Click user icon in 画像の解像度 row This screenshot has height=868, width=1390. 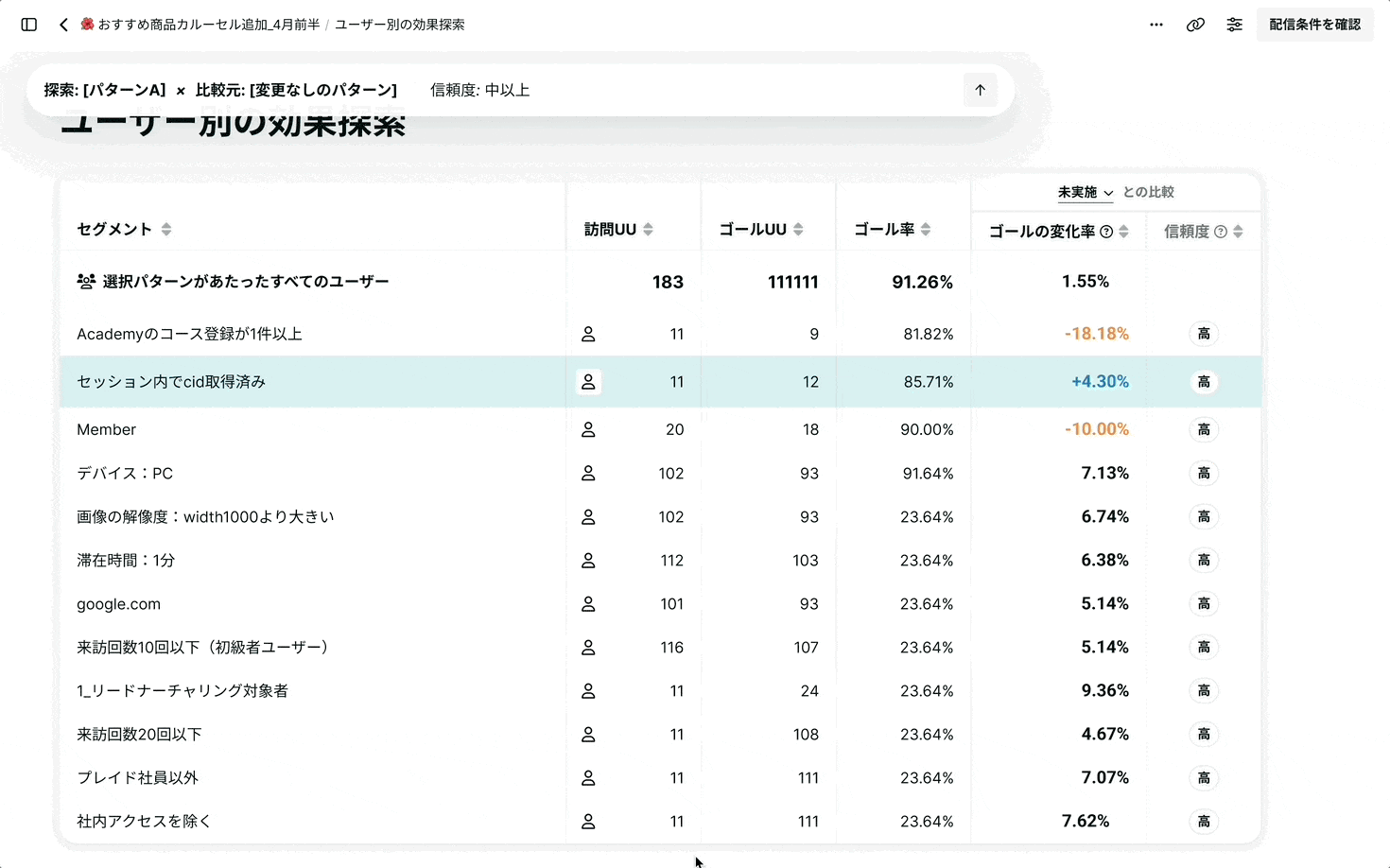[x=588, y=516]
